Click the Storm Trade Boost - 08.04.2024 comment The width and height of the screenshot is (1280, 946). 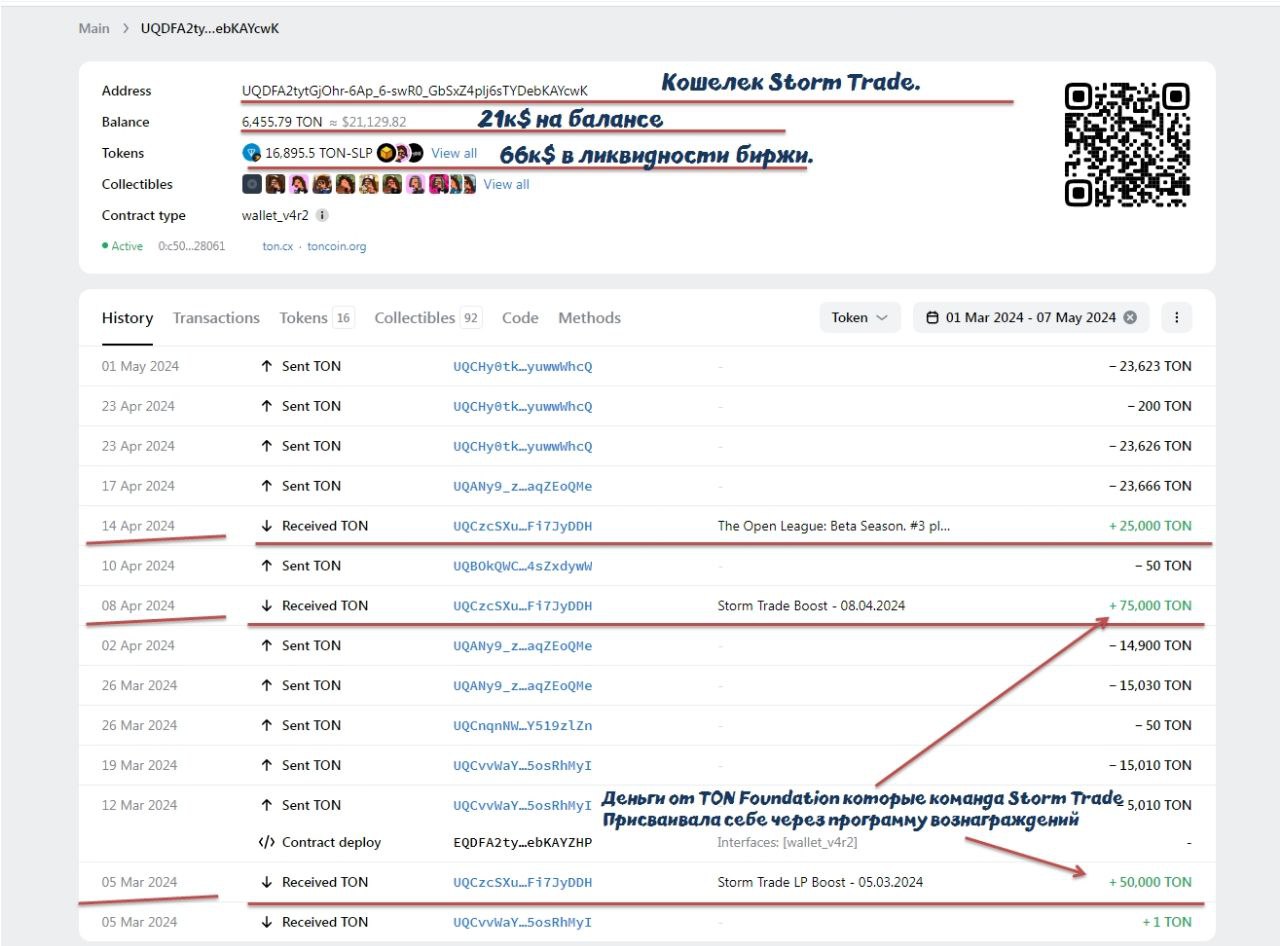point(811,606)
